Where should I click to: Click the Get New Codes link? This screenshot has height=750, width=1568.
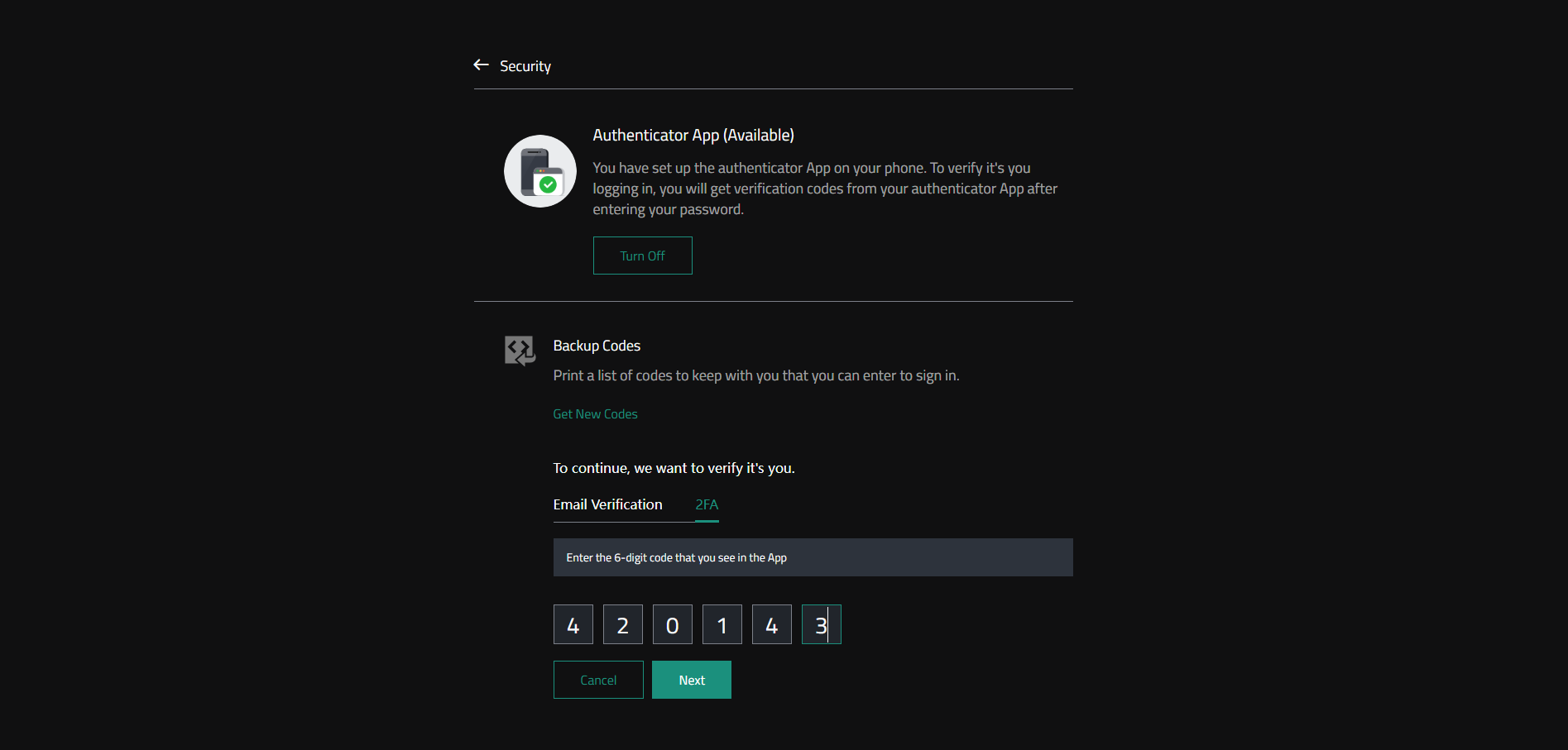pyautogui.click(x=595, y=414)
